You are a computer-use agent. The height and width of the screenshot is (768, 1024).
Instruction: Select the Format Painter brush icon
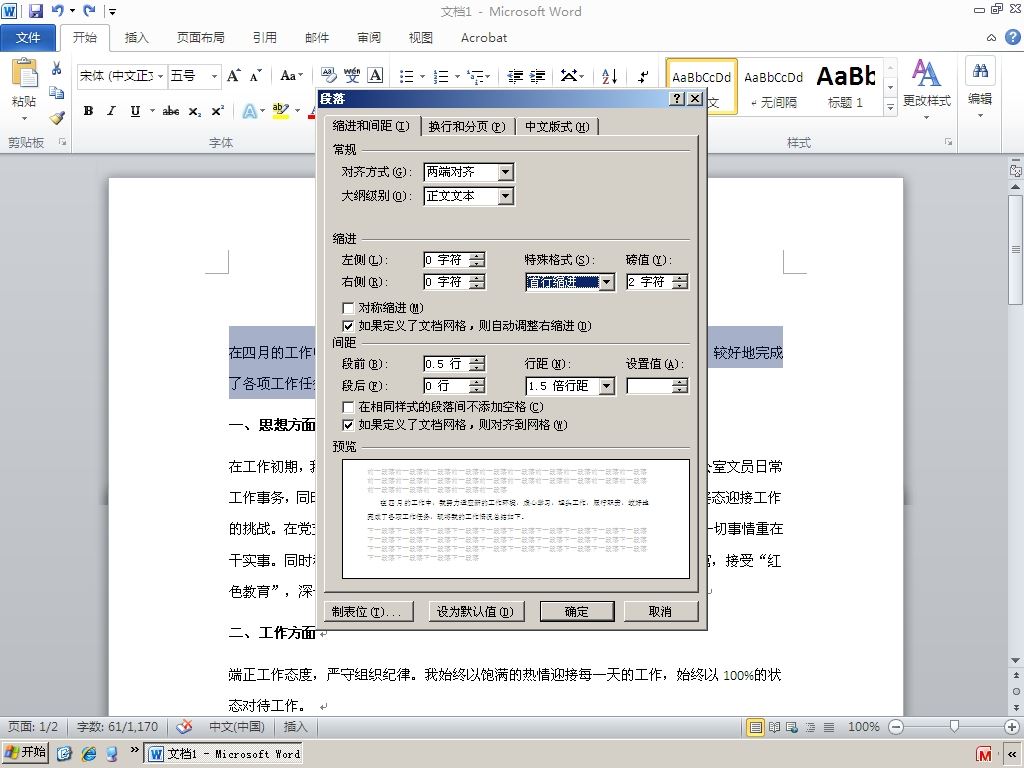click(57, 118)
